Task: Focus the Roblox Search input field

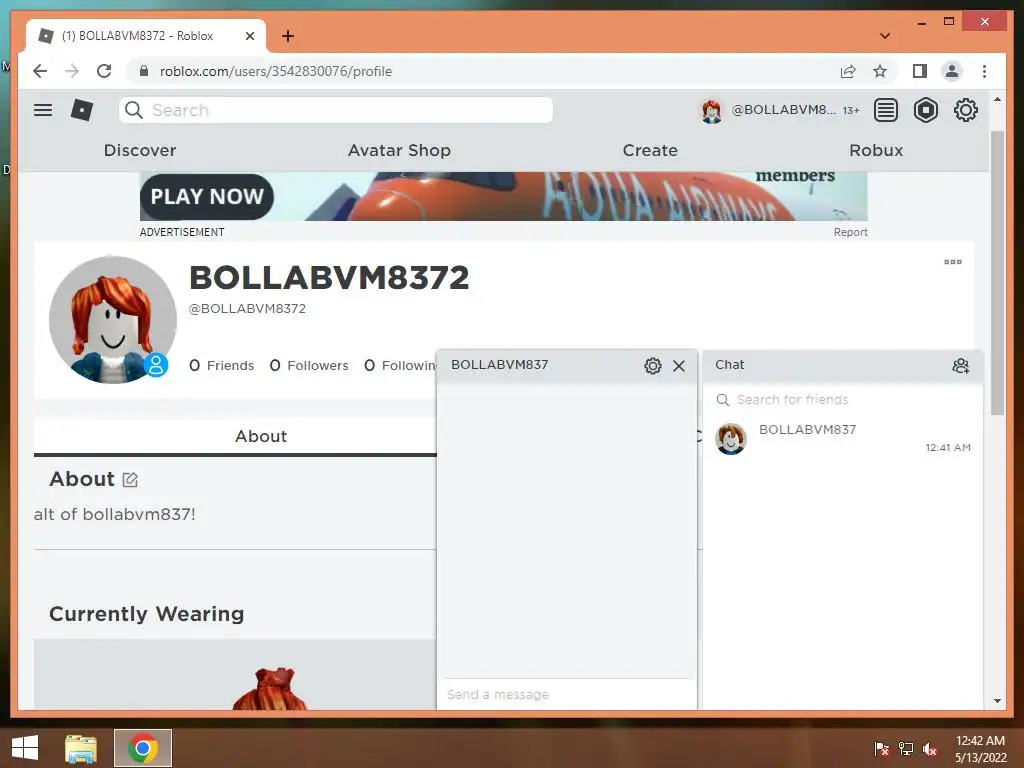Action: point(336,110)
